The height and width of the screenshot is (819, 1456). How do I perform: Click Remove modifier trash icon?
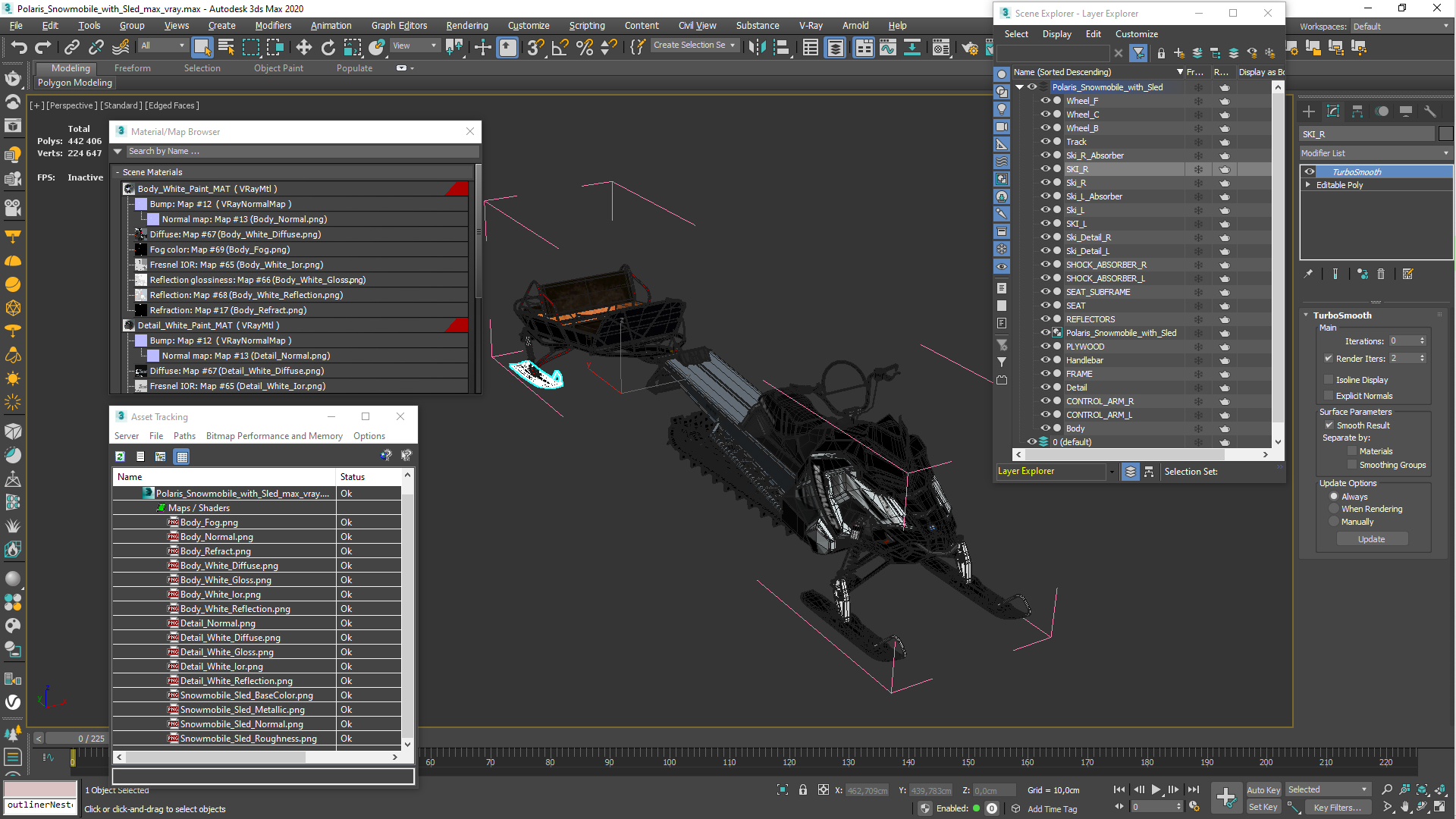click(1381, 275)
